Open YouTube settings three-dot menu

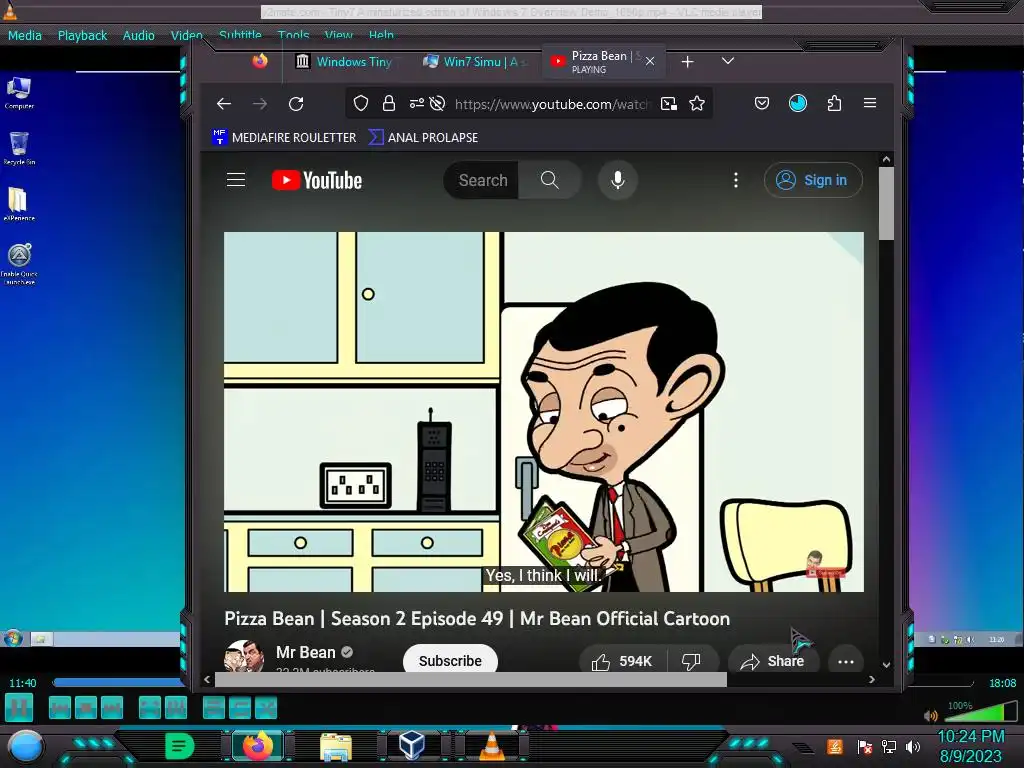735,180
